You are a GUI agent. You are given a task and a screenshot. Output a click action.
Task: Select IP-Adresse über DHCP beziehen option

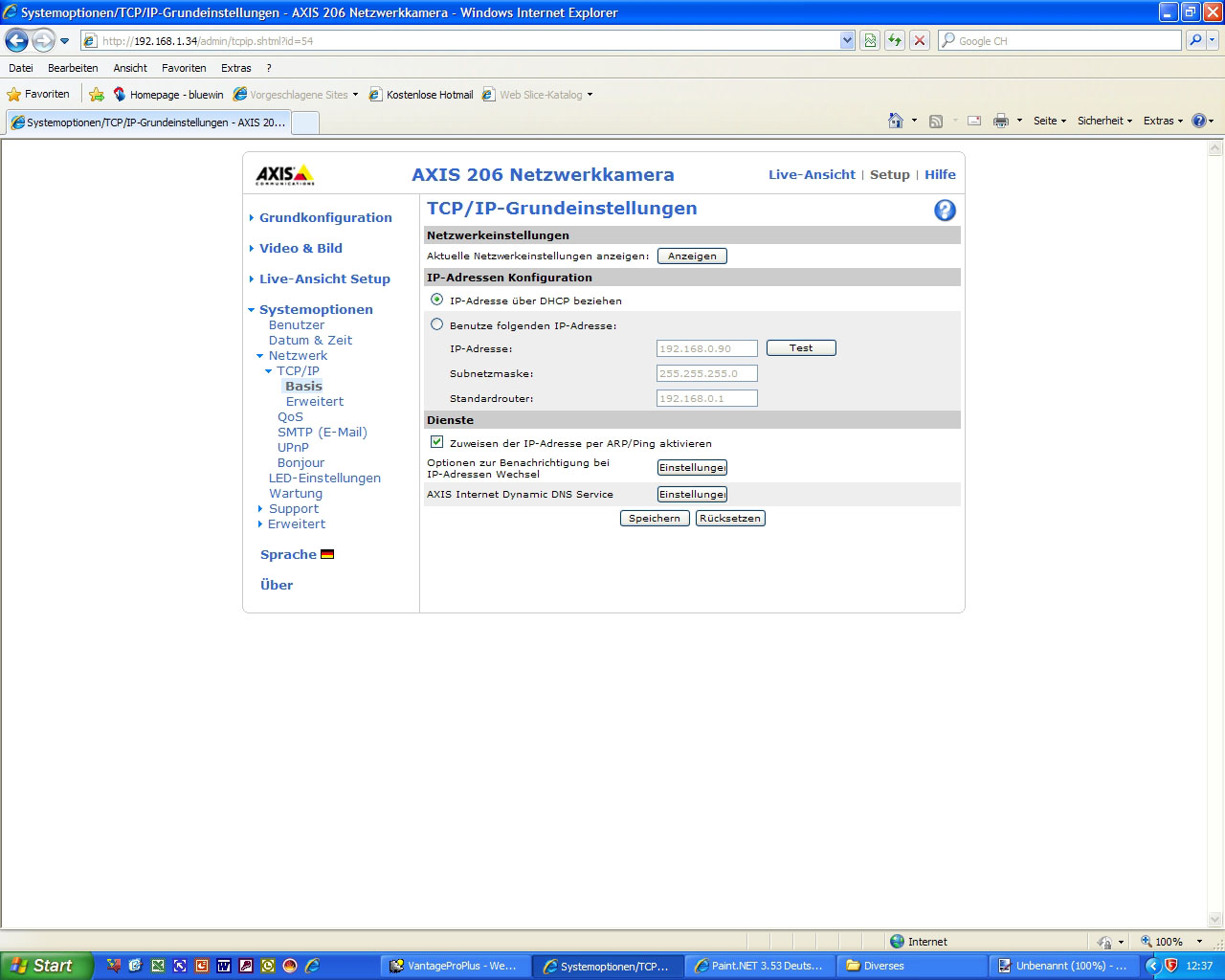tap(437, 300)
